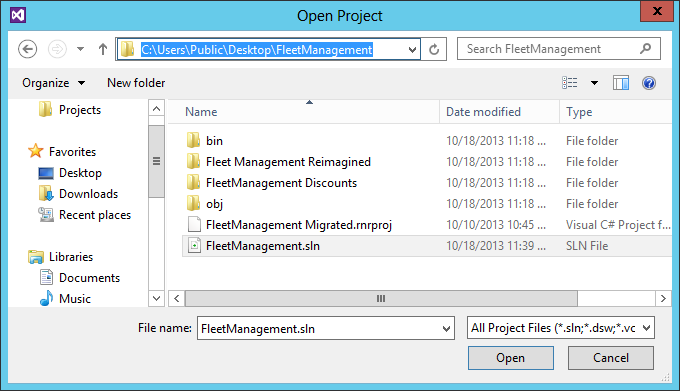Screen dimensions: 680x391
Task: Click the Visual Studio logo icon
Action: tap(18, 15)
